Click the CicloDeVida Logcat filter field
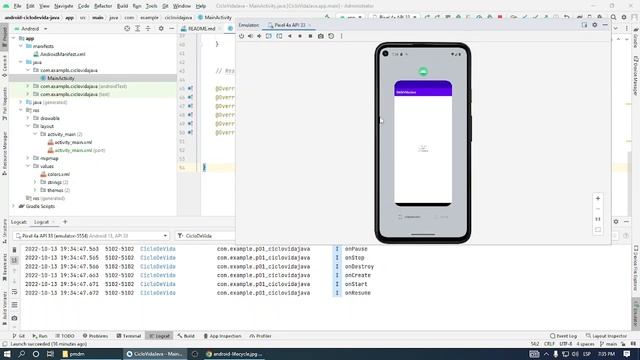640x360 pixels. coord(205,236)
